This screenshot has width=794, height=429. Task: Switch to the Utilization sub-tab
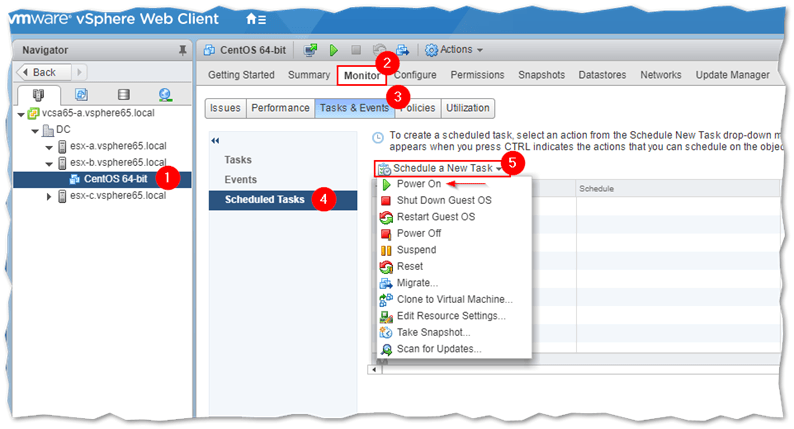pos(467,108)
